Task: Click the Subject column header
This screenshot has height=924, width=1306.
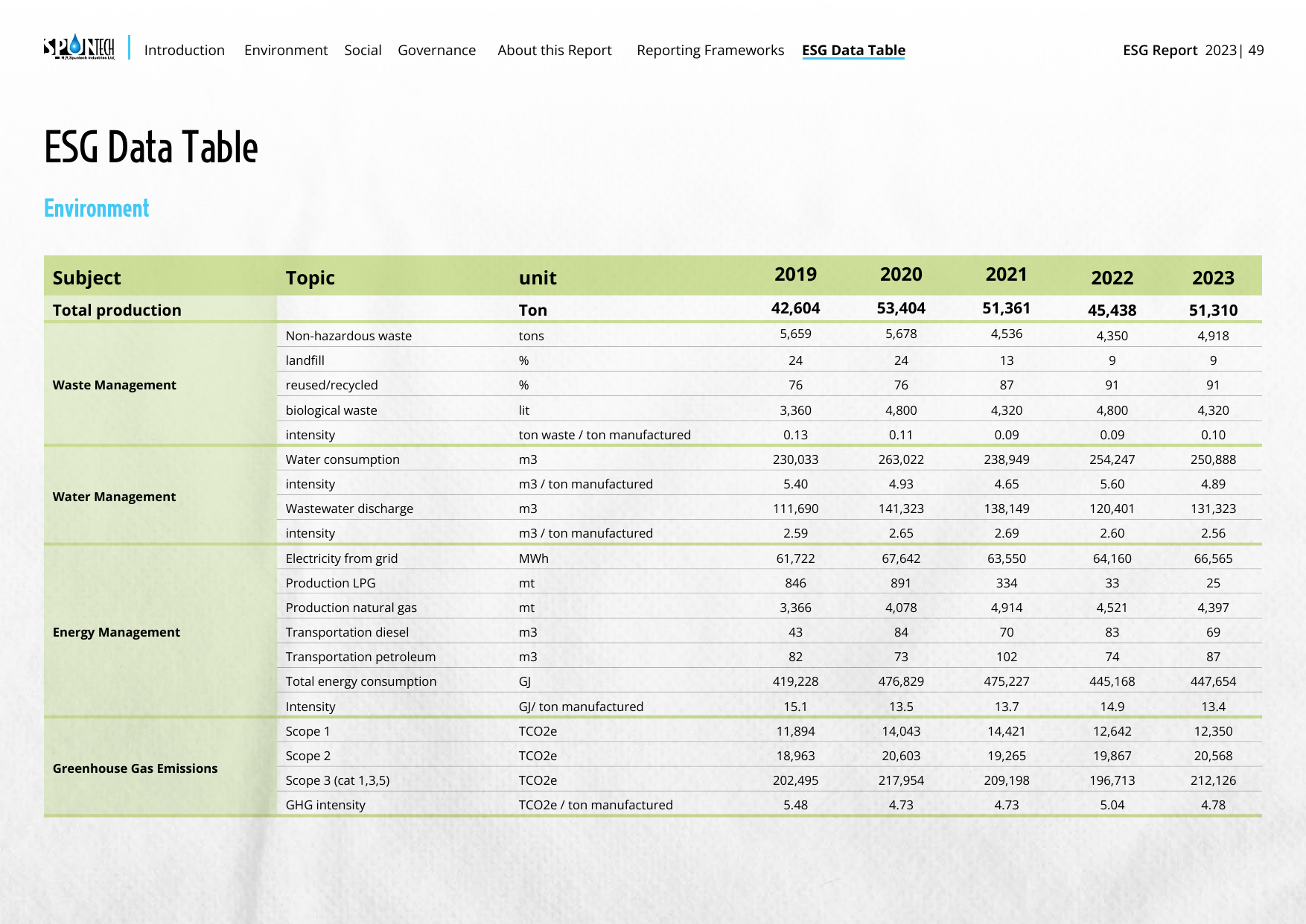Action: [x=86, y=278]
